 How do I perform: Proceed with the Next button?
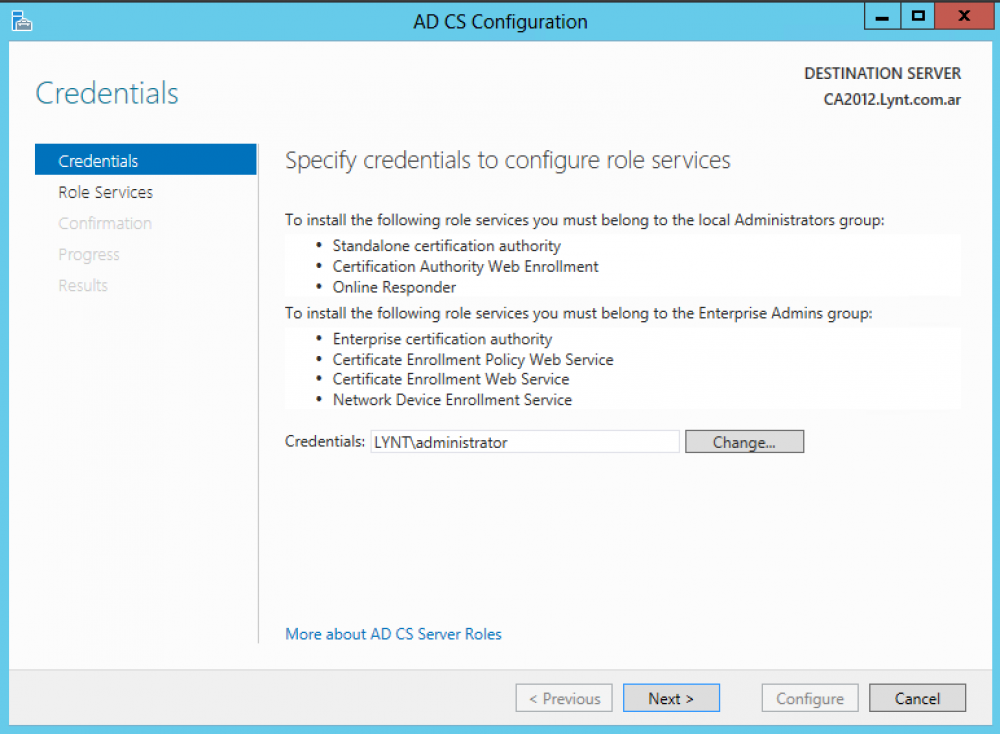click(670, 699)
